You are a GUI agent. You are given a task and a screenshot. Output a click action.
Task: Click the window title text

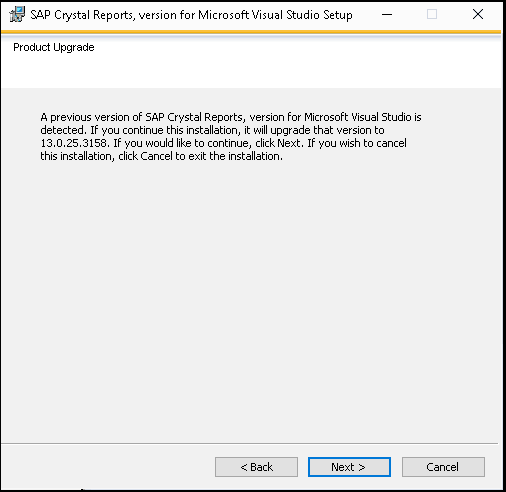(x=191, y=15)
